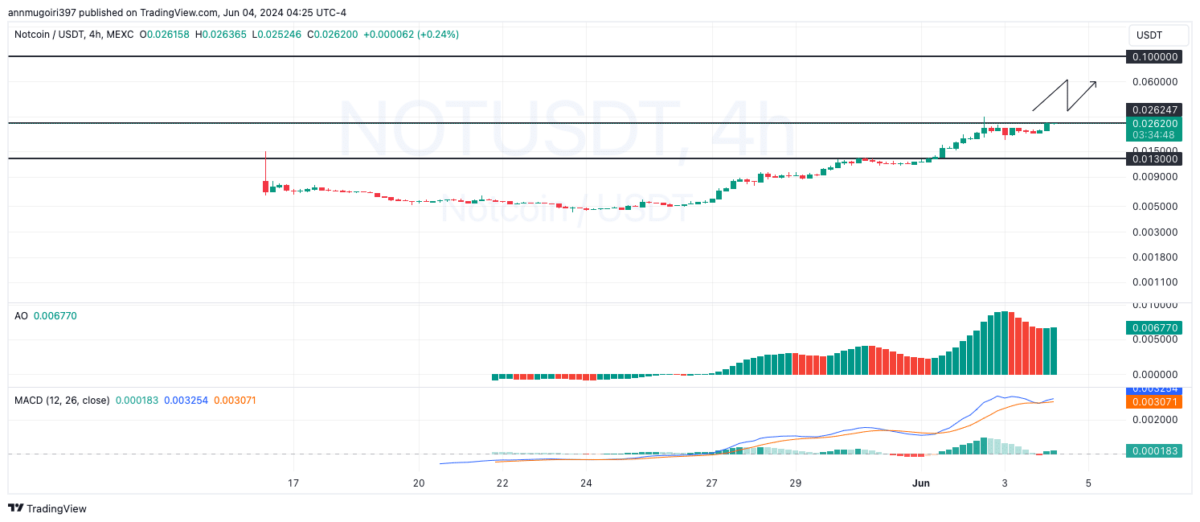Click the change value +0.000062 (+0.24%)
The image size is (1200, 522).
pos(410,34)
